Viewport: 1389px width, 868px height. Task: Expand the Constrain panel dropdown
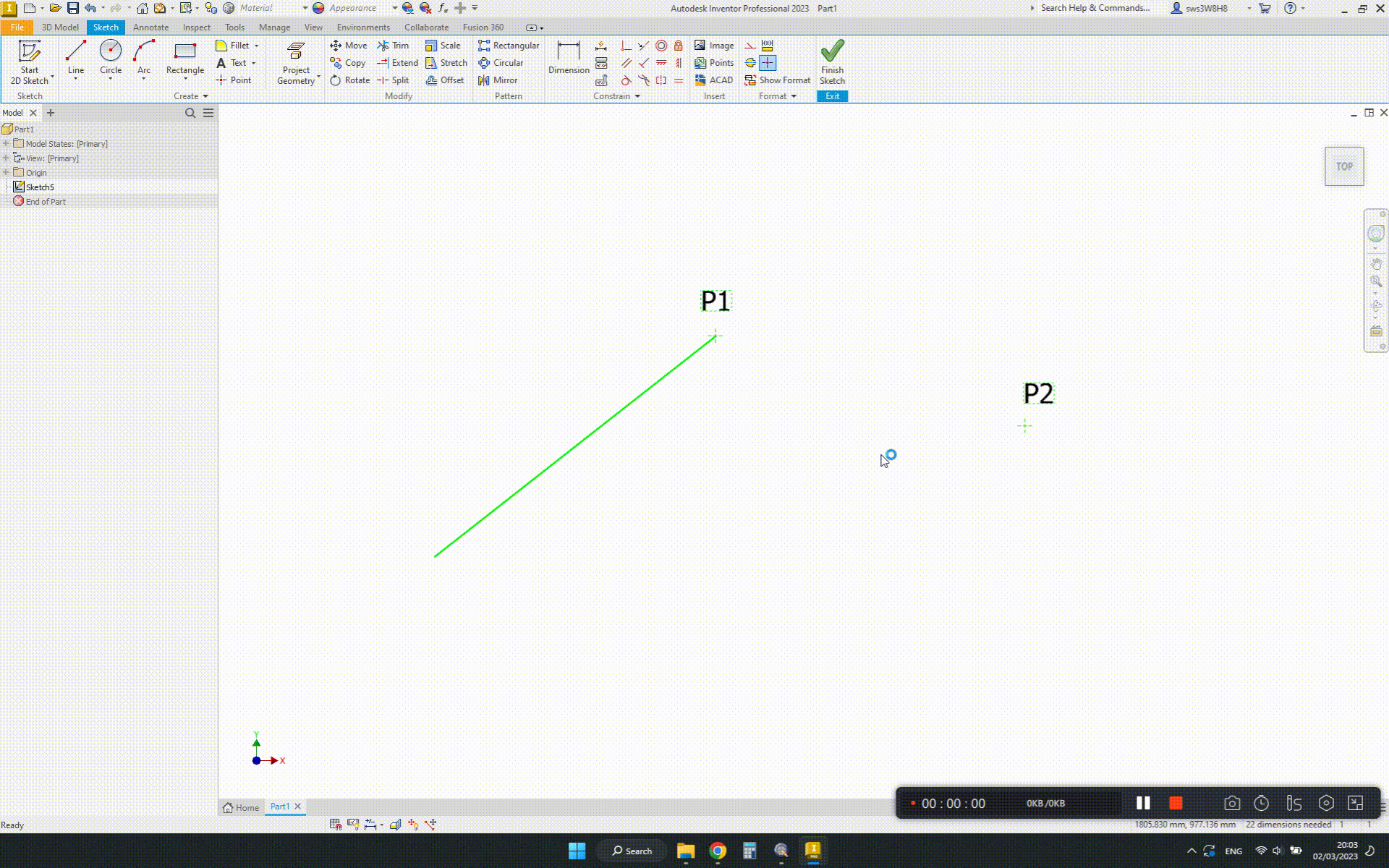click(637, 96)
